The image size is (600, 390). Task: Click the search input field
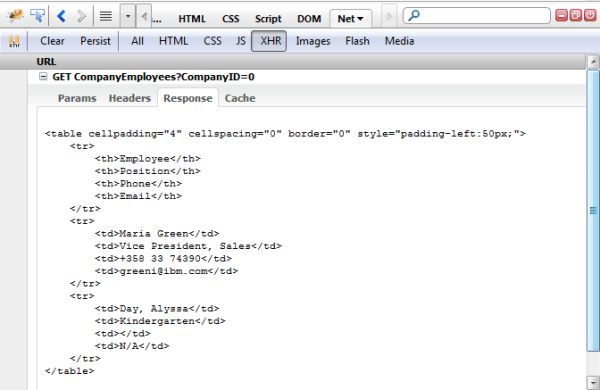477,16
